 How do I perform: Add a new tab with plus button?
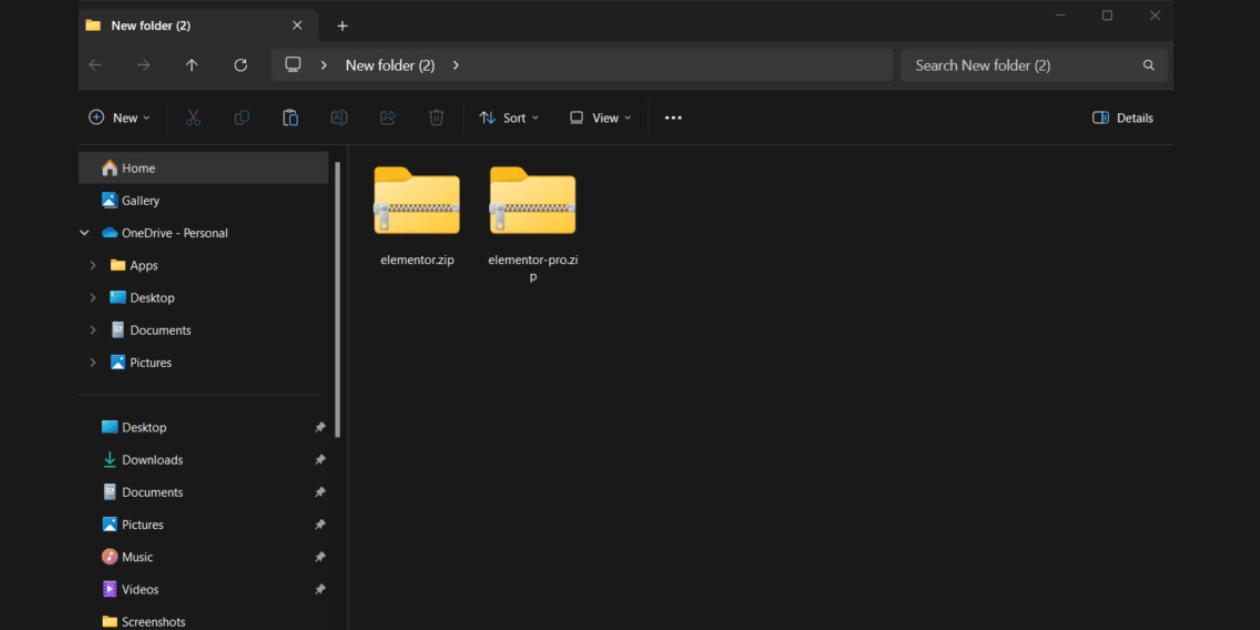pyautogui.click(x=342, y=26)
